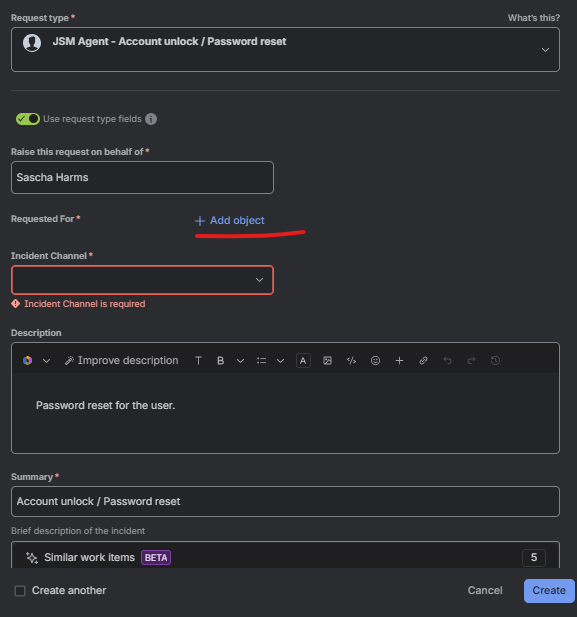
Task: Add a link using the link icon
Action: 423,360
